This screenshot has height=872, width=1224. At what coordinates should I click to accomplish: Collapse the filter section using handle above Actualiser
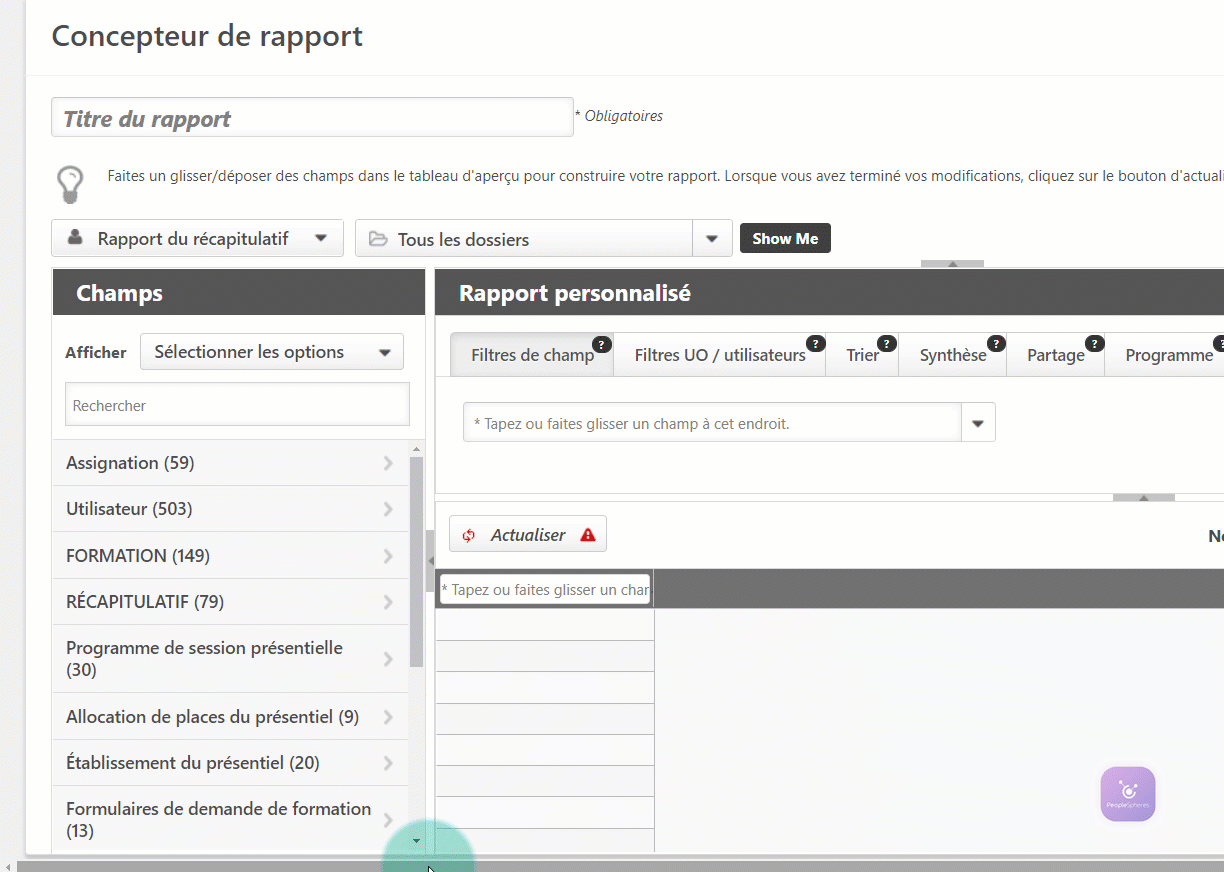1143,497
